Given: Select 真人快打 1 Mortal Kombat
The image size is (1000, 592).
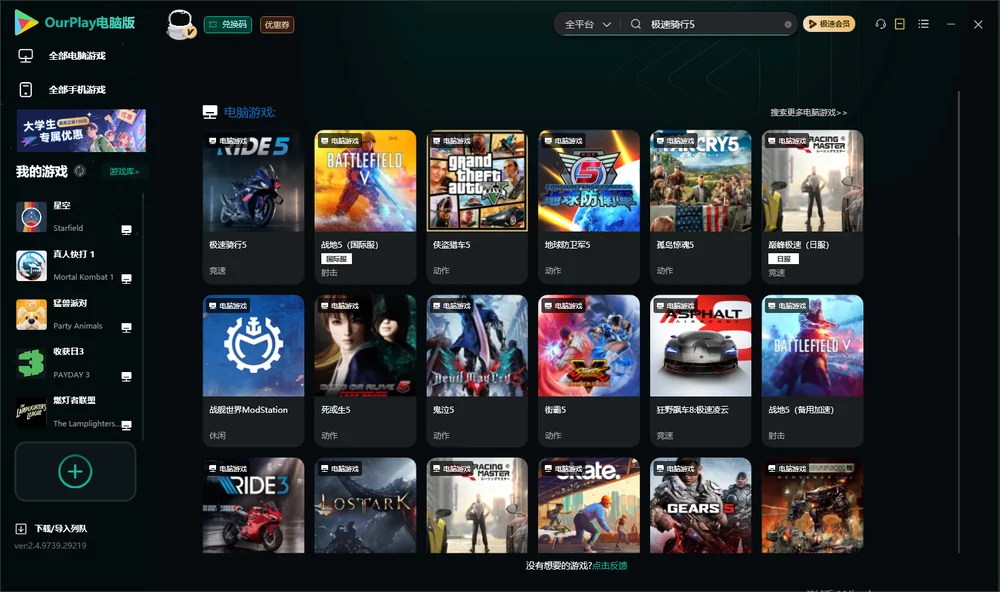Looking at the screenshot, I should (77, 265).
